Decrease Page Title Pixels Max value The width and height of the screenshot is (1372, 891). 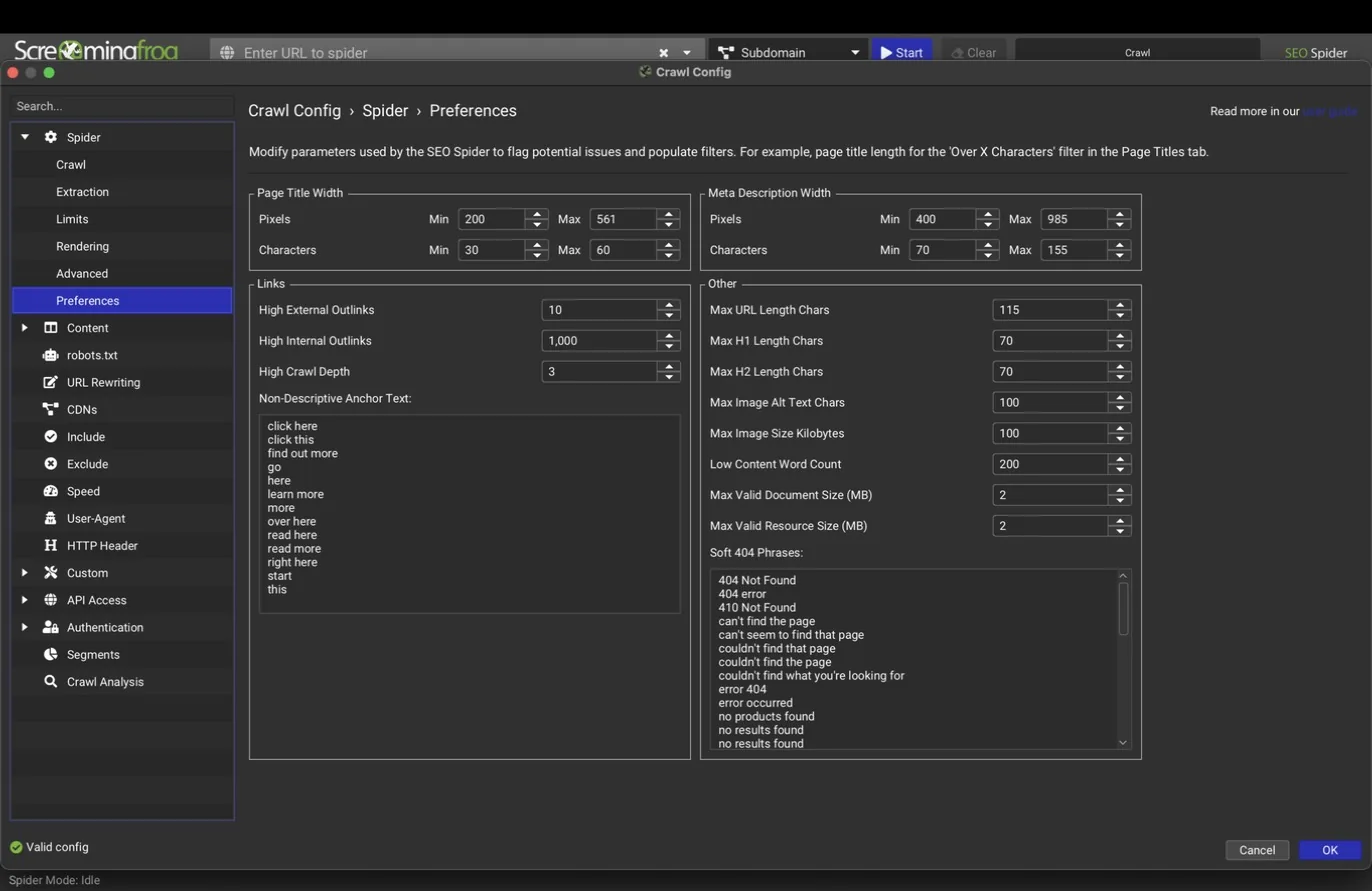(x=669, y=225)
